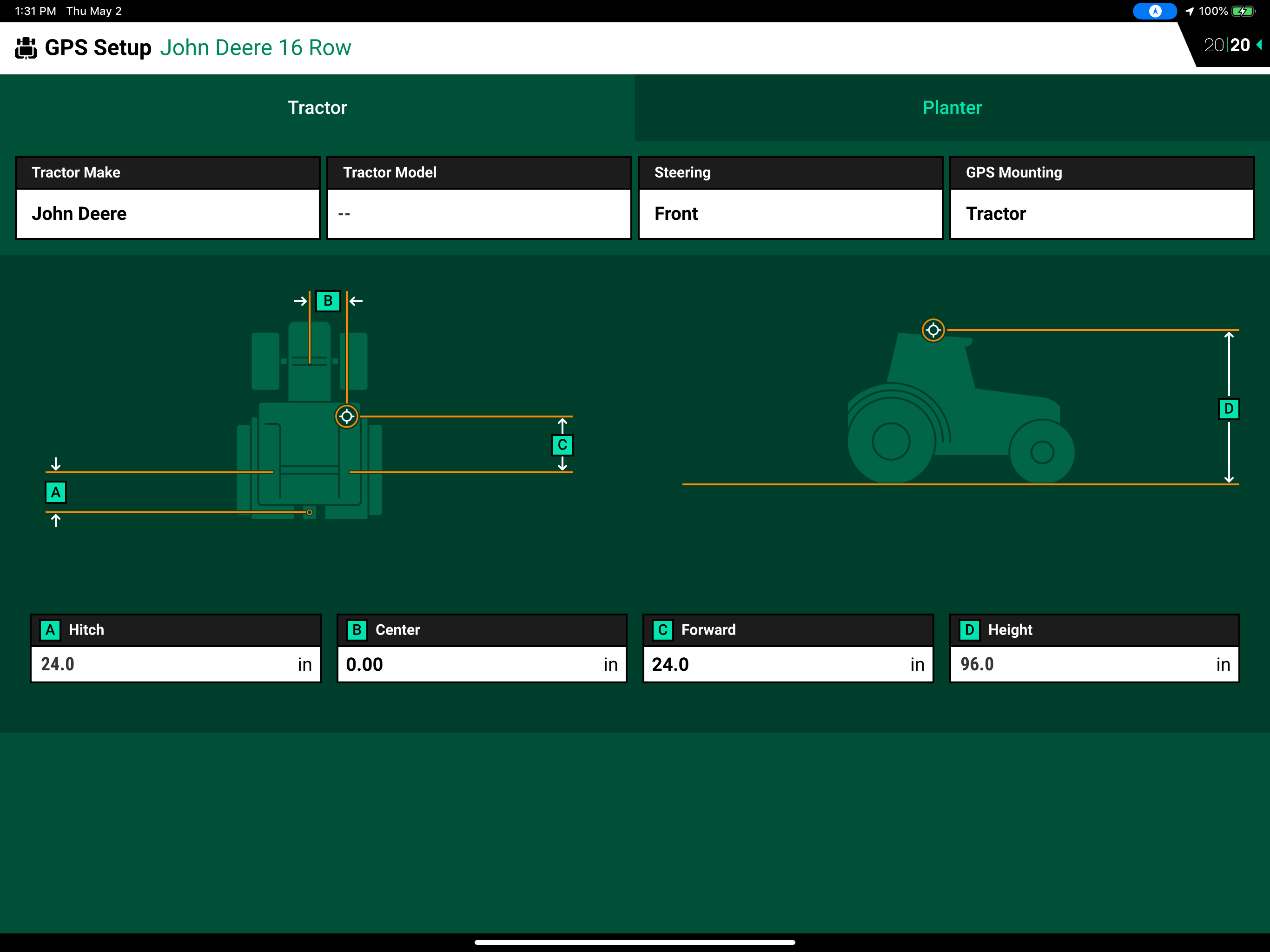Tap the John Deere 16 Row title text

[256, 48]
